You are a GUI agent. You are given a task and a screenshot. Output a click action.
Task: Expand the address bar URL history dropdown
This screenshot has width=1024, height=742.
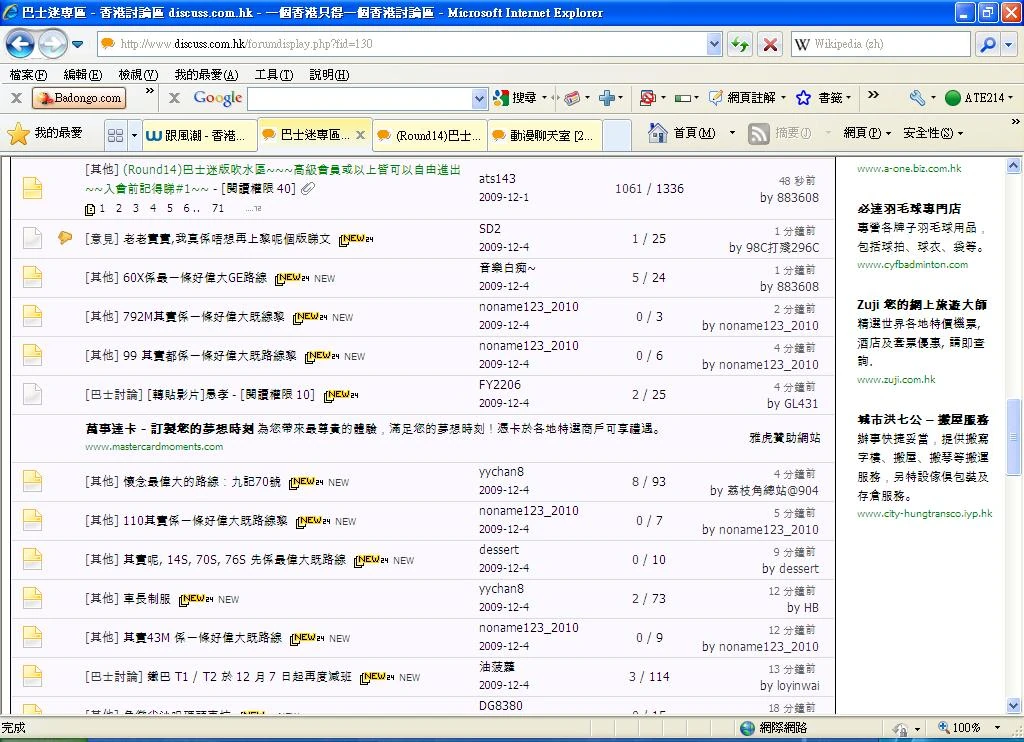714,44
